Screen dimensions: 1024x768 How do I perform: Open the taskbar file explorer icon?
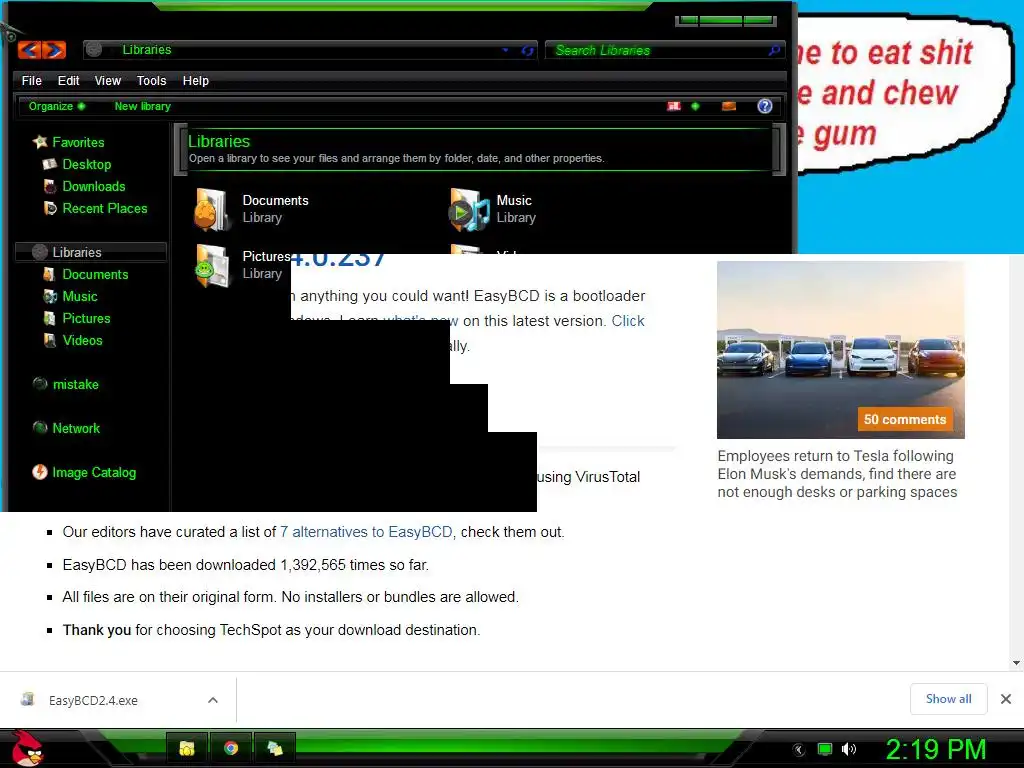tap(187, 748)
